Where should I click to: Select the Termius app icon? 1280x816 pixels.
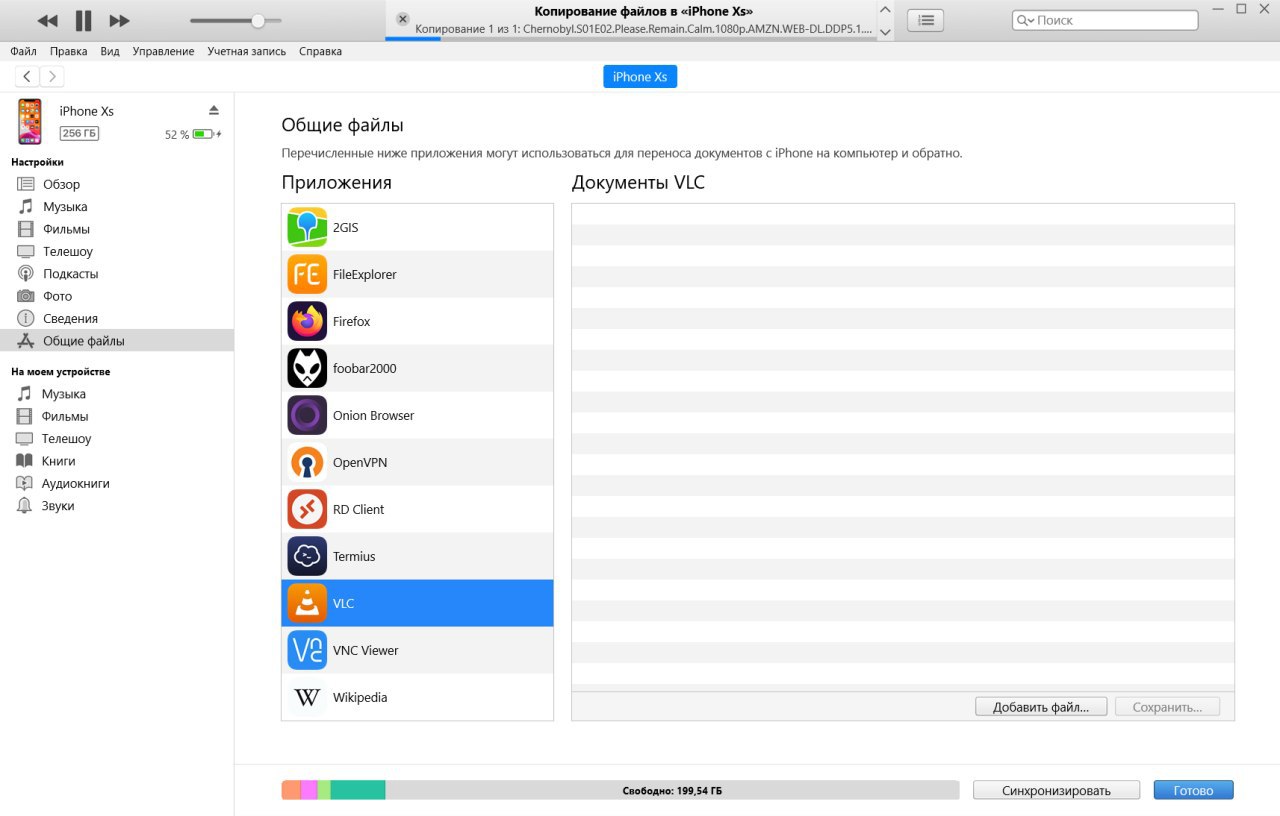pyautogui.click(x=307, y=556)
